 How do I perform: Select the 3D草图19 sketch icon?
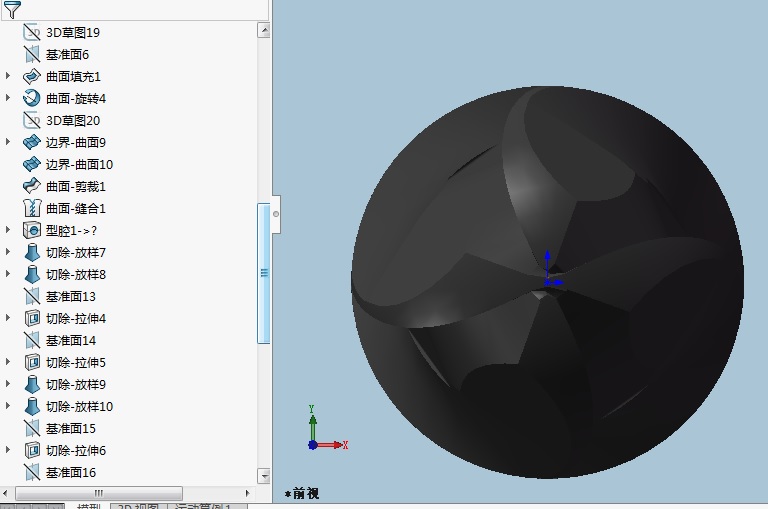32,32
